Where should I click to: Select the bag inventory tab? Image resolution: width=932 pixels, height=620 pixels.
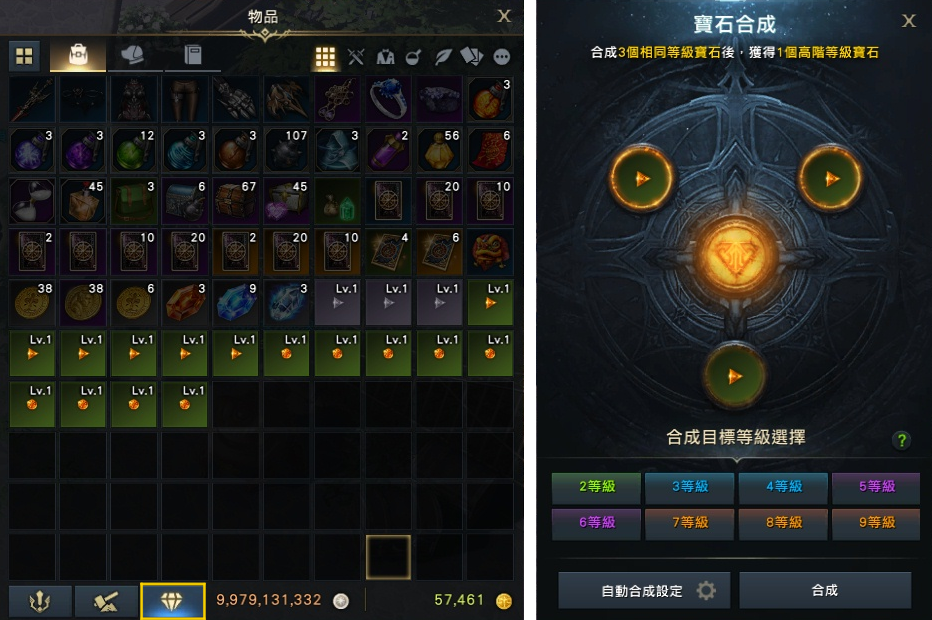pos(78,56)
